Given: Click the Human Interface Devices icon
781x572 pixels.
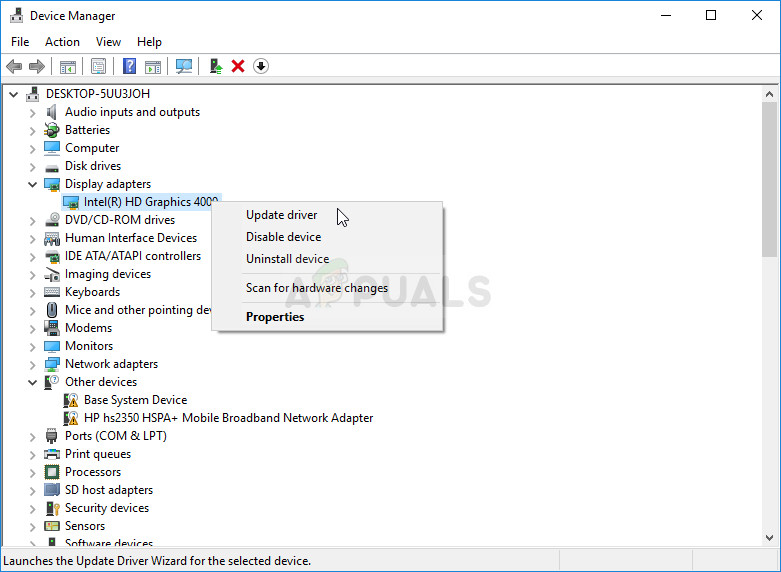Looking at the screenshot, I should (x=52, y=238).
